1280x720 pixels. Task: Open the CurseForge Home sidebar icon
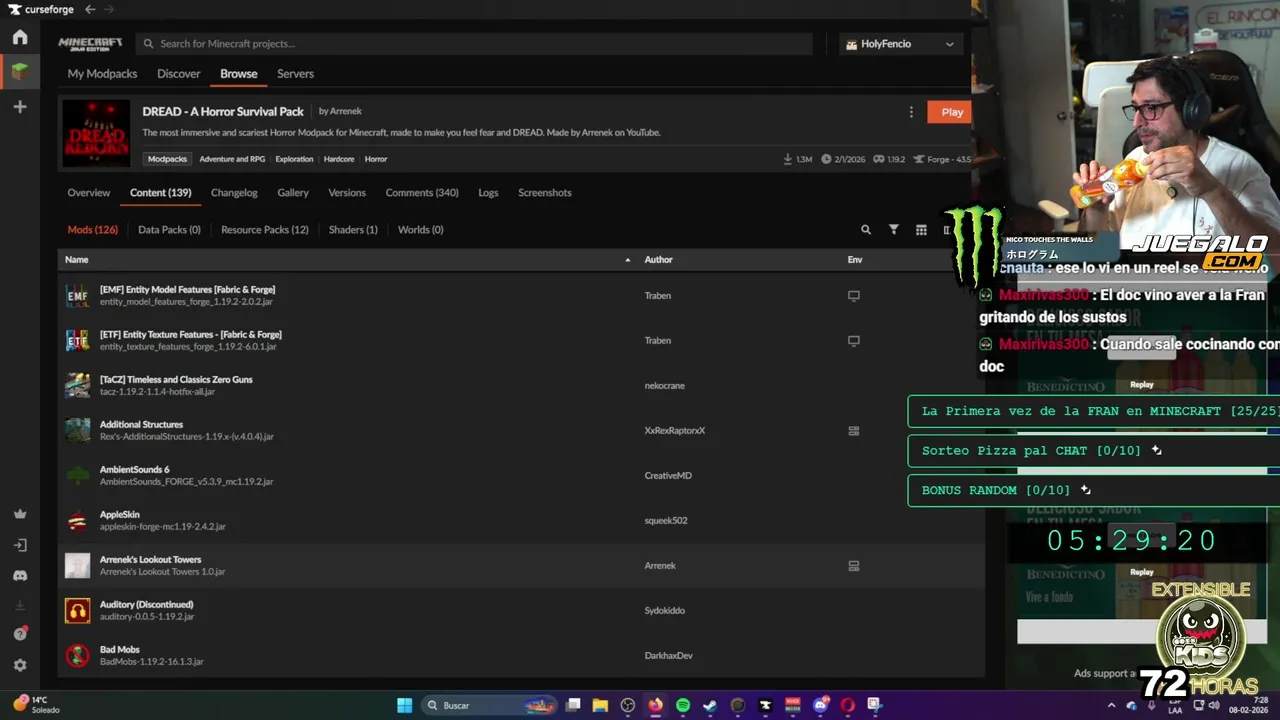click(20, 37)
